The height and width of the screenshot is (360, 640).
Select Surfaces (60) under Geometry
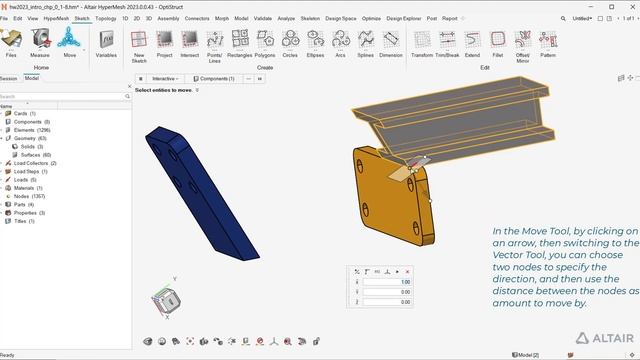[x=36, y=155]
